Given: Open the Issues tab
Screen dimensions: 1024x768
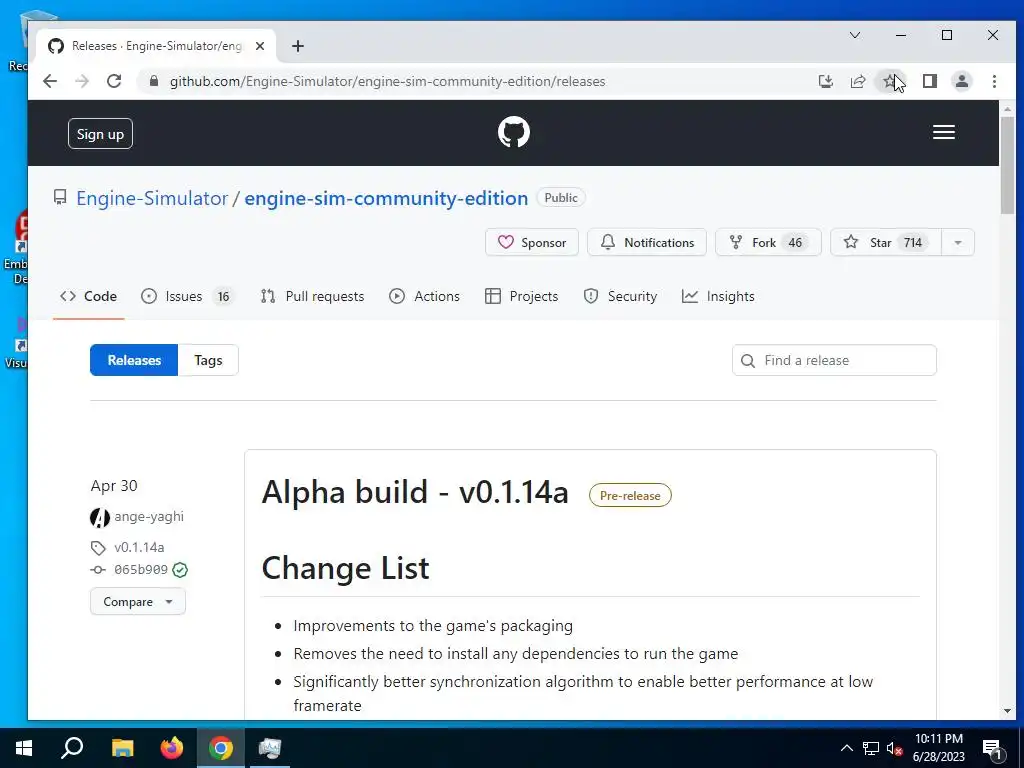Looking at the screenshot, I should point(187,296).
